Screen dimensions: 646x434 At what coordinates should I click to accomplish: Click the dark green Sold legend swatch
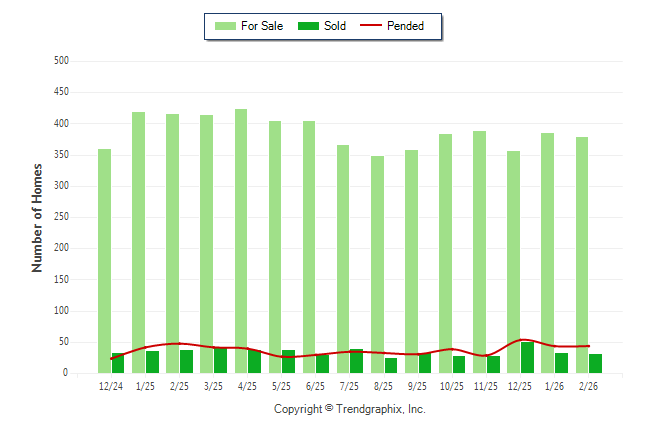(x=307, y=26)
